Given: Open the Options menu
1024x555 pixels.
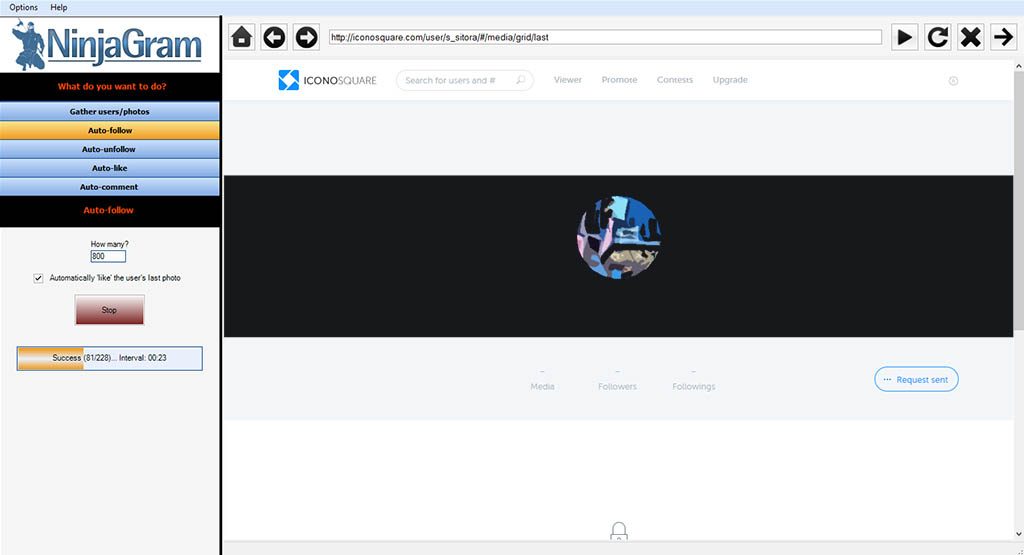Looking at the screenshot, I should (x=24, y=7).
